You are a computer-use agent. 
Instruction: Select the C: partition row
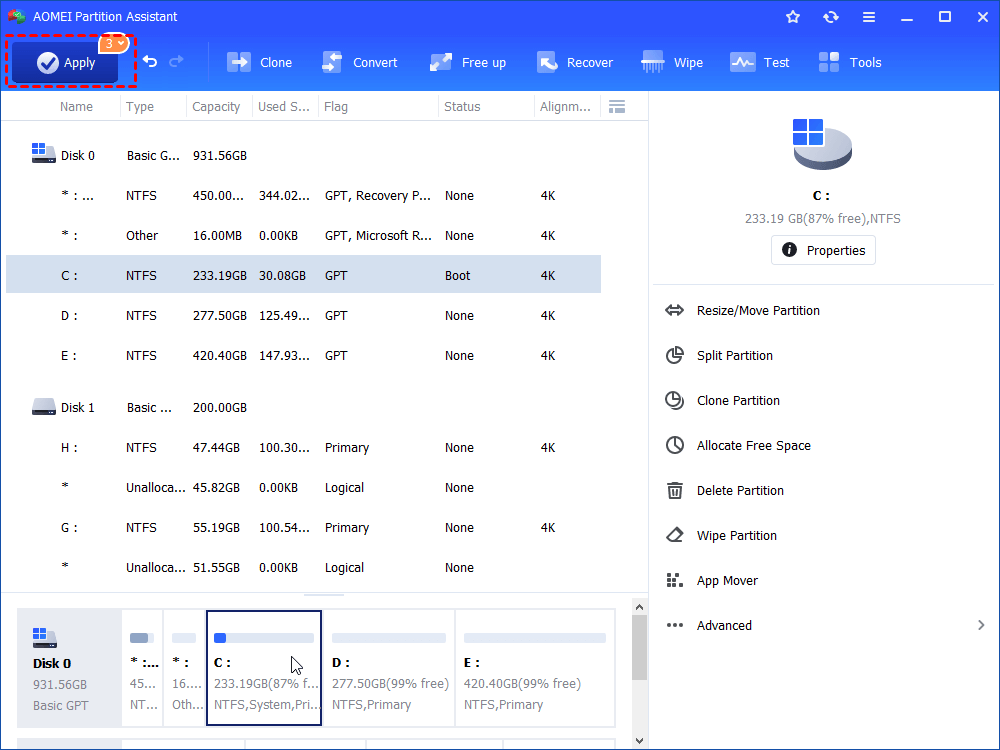click(x=304, y=275)
